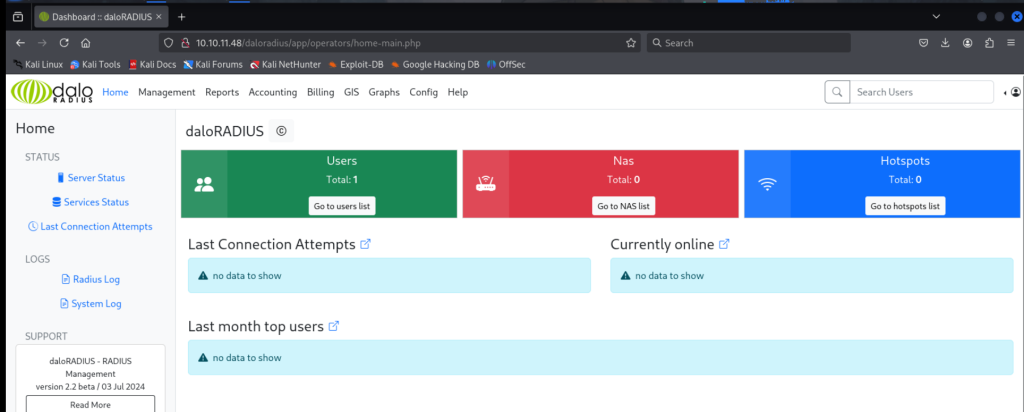Screen dimensions: 1024x412
Task: Open external link icon beside Last month top users
Action: [x=334, y=326]
